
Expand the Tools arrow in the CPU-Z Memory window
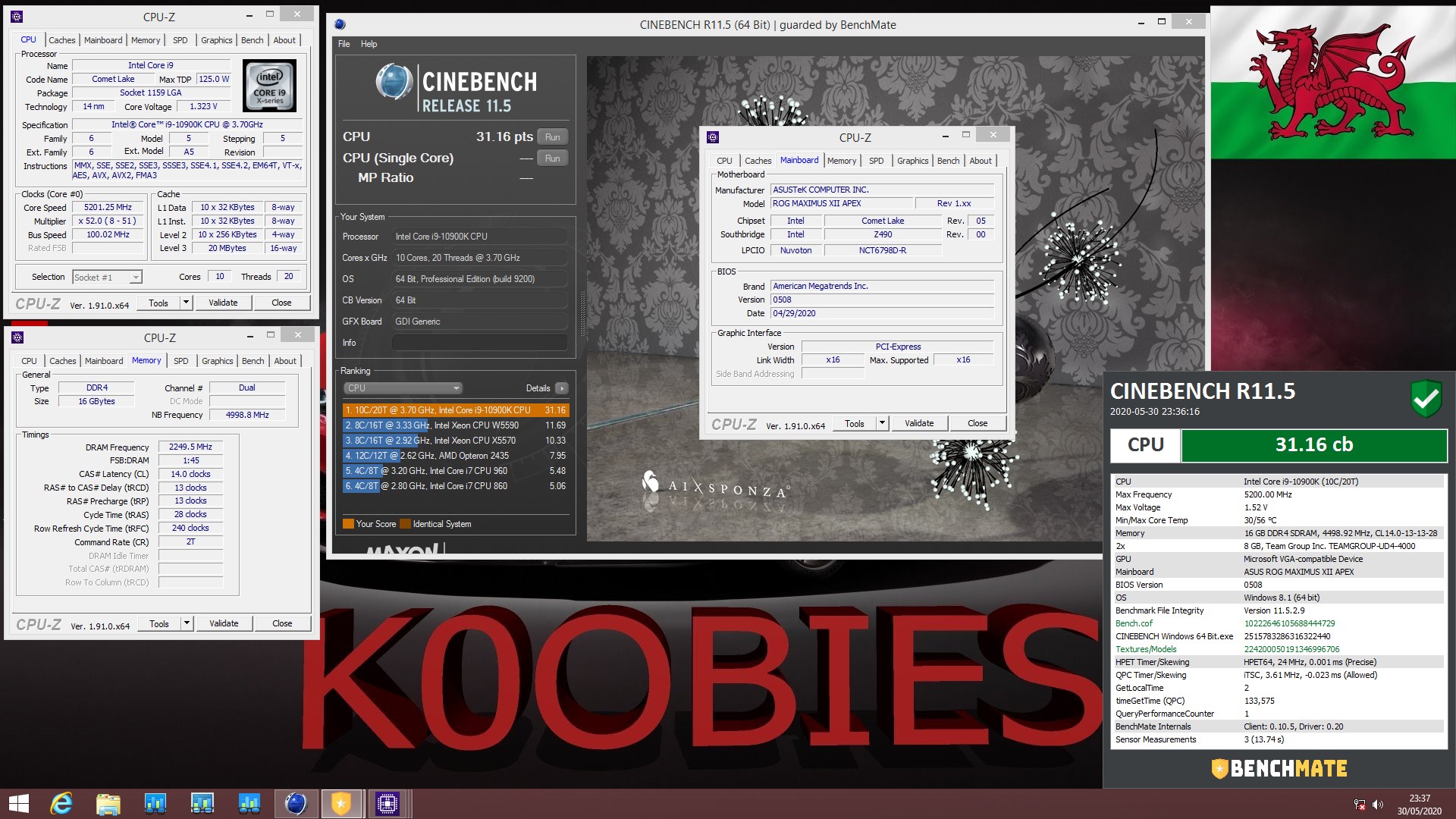coord(187,623)
